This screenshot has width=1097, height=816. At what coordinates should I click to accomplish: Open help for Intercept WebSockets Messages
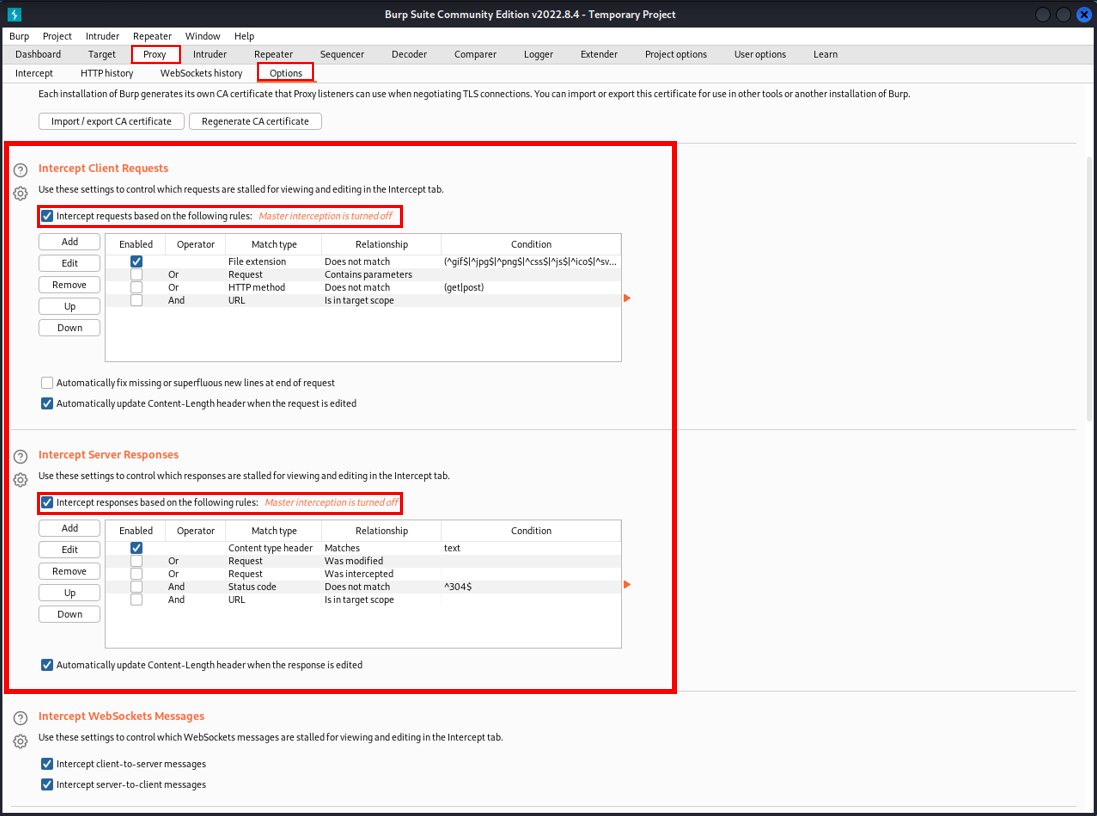pos(20,717)
